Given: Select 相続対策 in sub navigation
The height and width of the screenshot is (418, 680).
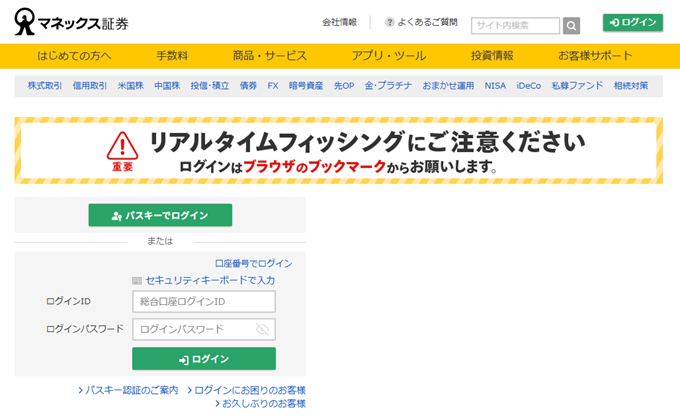Looking at the screenshot, I should click(631, 86).
